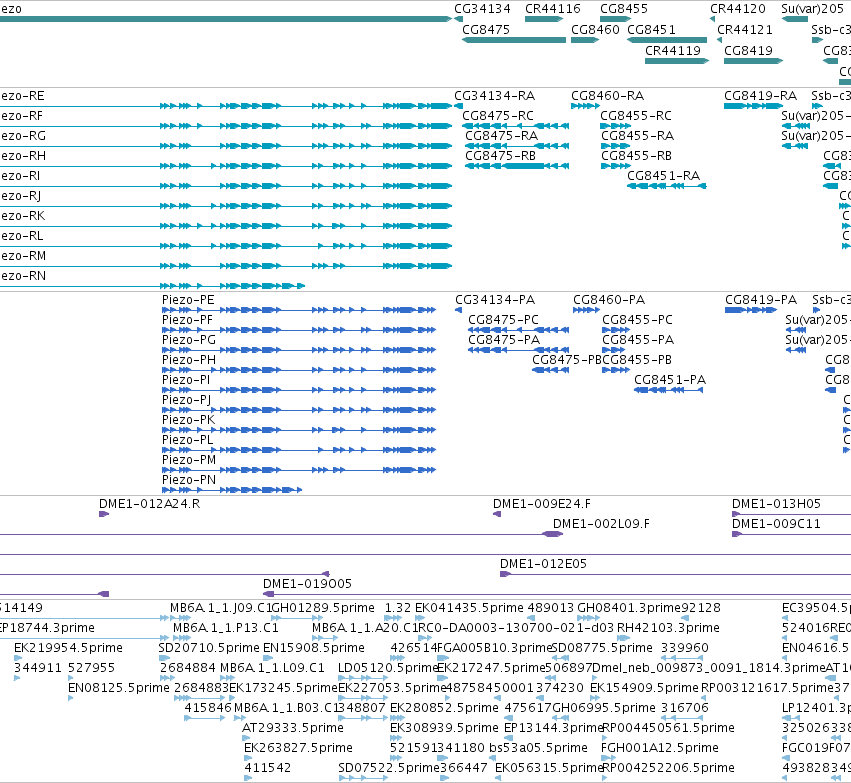Click the CG34134 gene label
The image size is (851, 783).
pyautogui.click(x=482, y=9)
